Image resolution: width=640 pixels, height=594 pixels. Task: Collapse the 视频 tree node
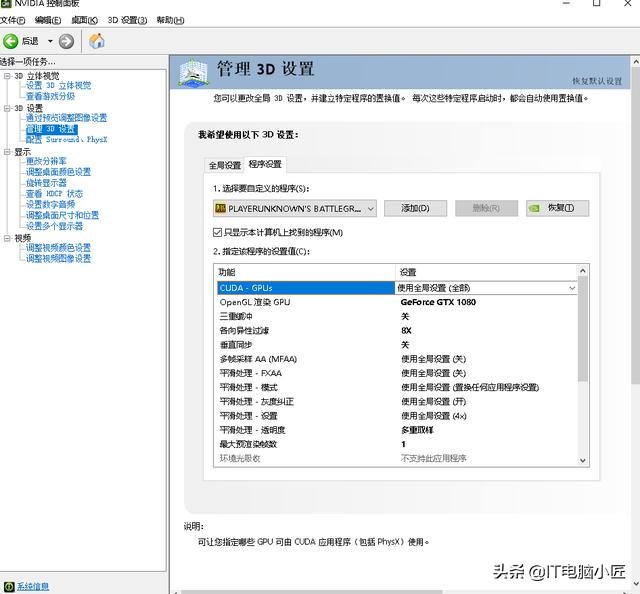point(7,238)
